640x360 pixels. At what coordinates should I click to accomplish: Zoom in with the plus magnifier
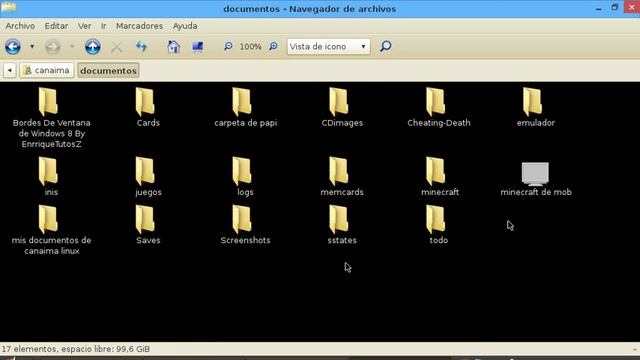pyautogui.click(x=273, y=46)
